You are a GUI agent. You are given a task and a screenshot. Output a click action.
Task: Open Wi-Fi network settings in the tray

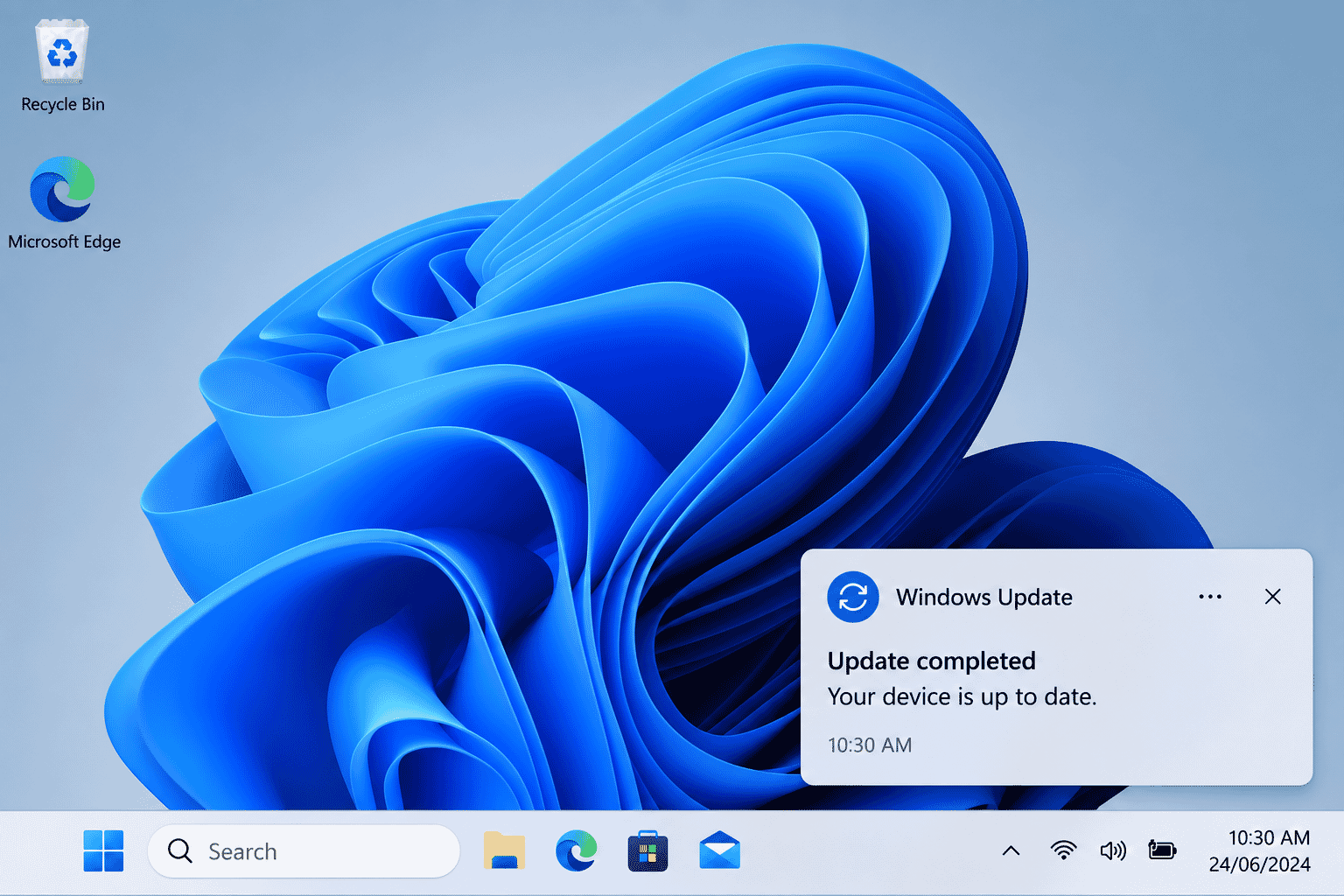click(x=1063, y=850)
